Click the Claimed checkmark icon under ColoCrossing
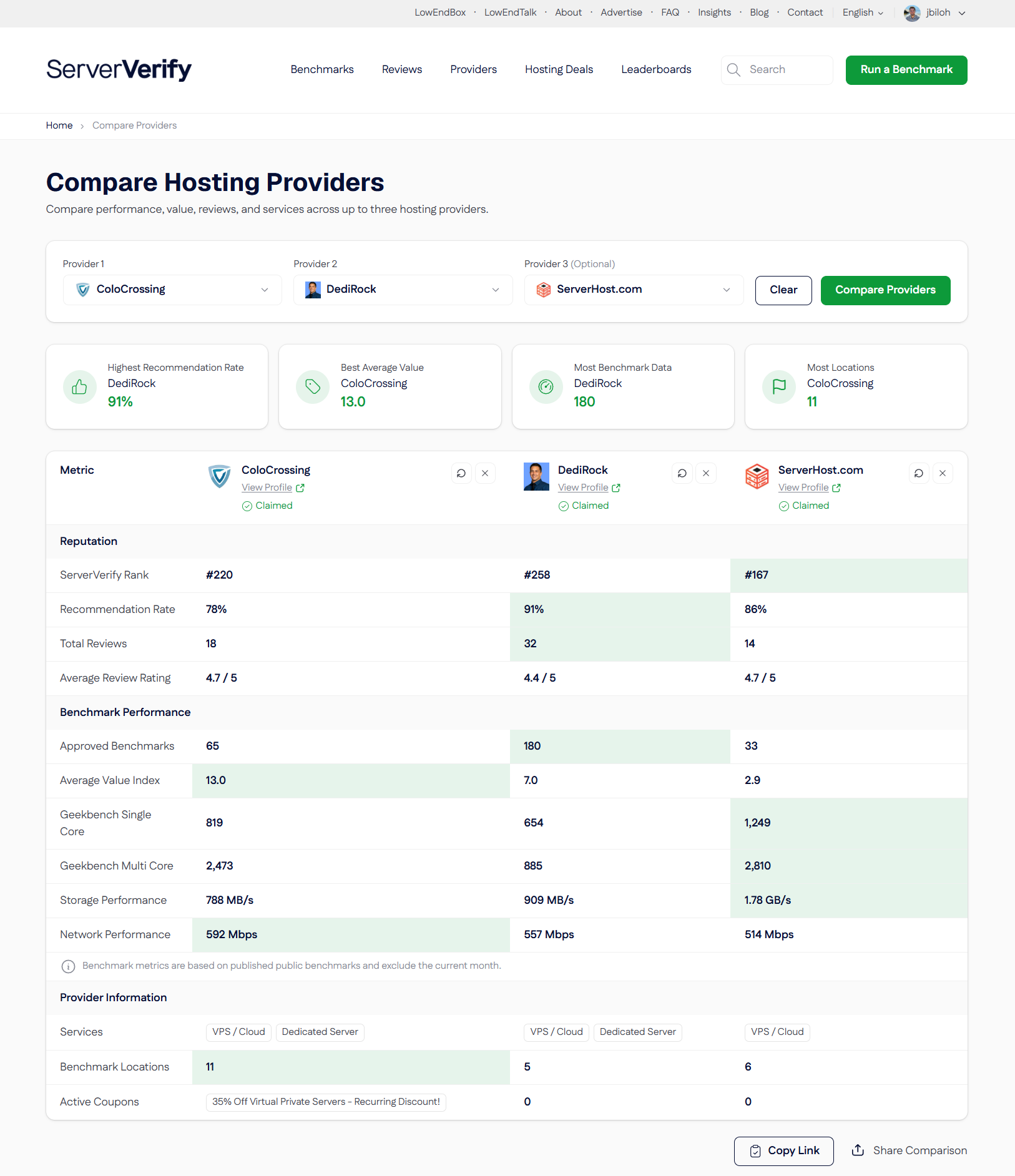 coord(247,506)
